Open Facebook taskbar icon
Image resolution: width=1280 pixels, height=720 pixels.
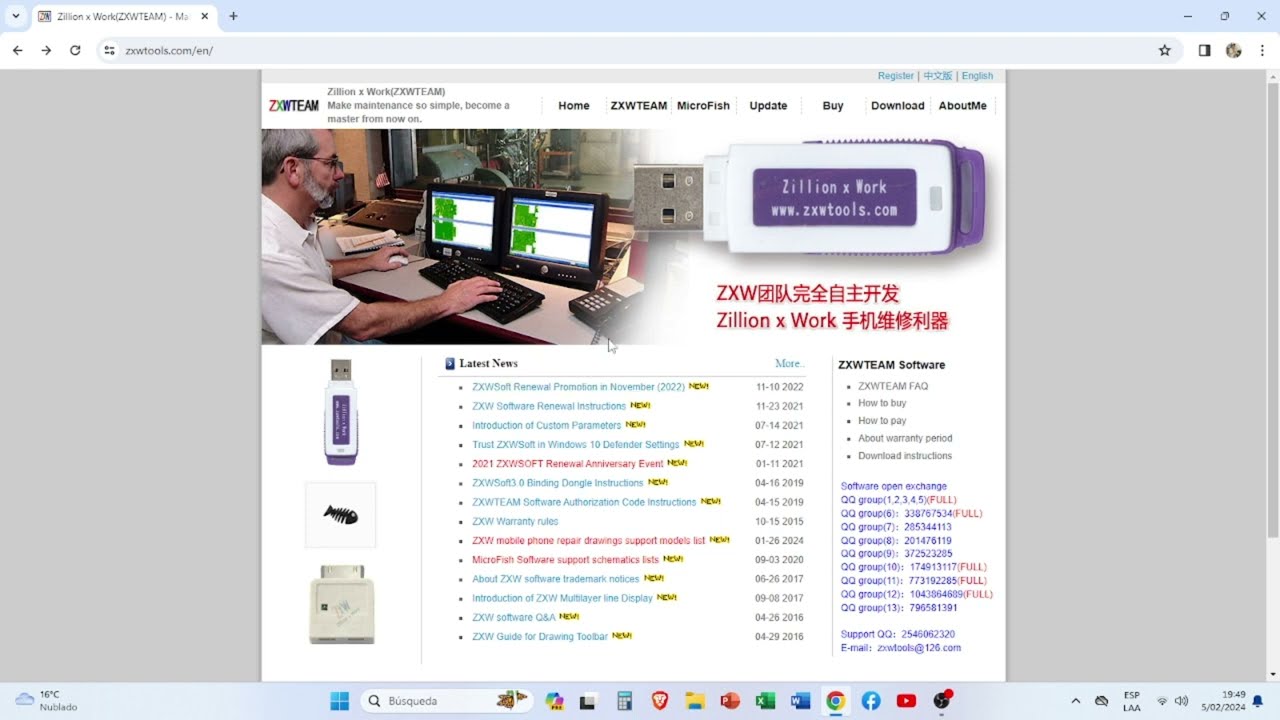coord(871,701)
